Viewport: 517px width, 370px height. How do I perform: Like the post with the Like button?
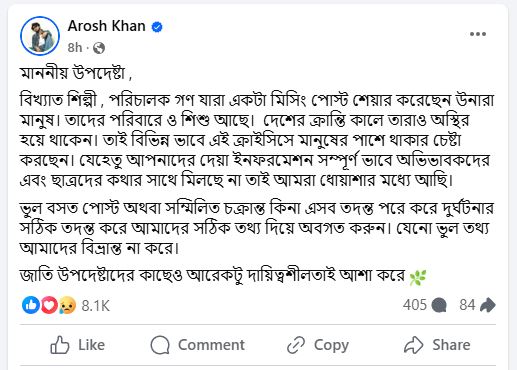click(77, 345)
